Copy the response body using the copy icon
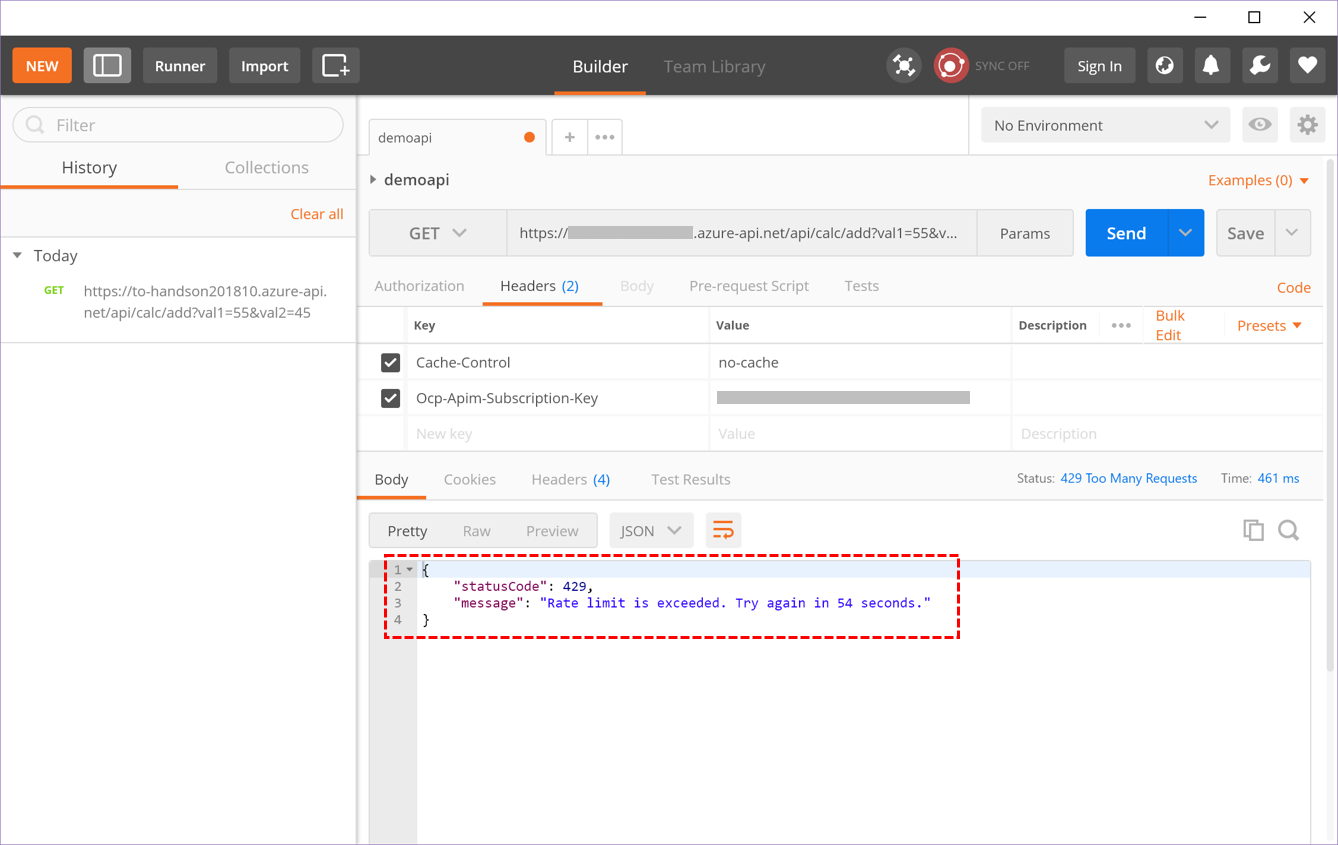1338x845 pixels. [x=1253, y=530]
